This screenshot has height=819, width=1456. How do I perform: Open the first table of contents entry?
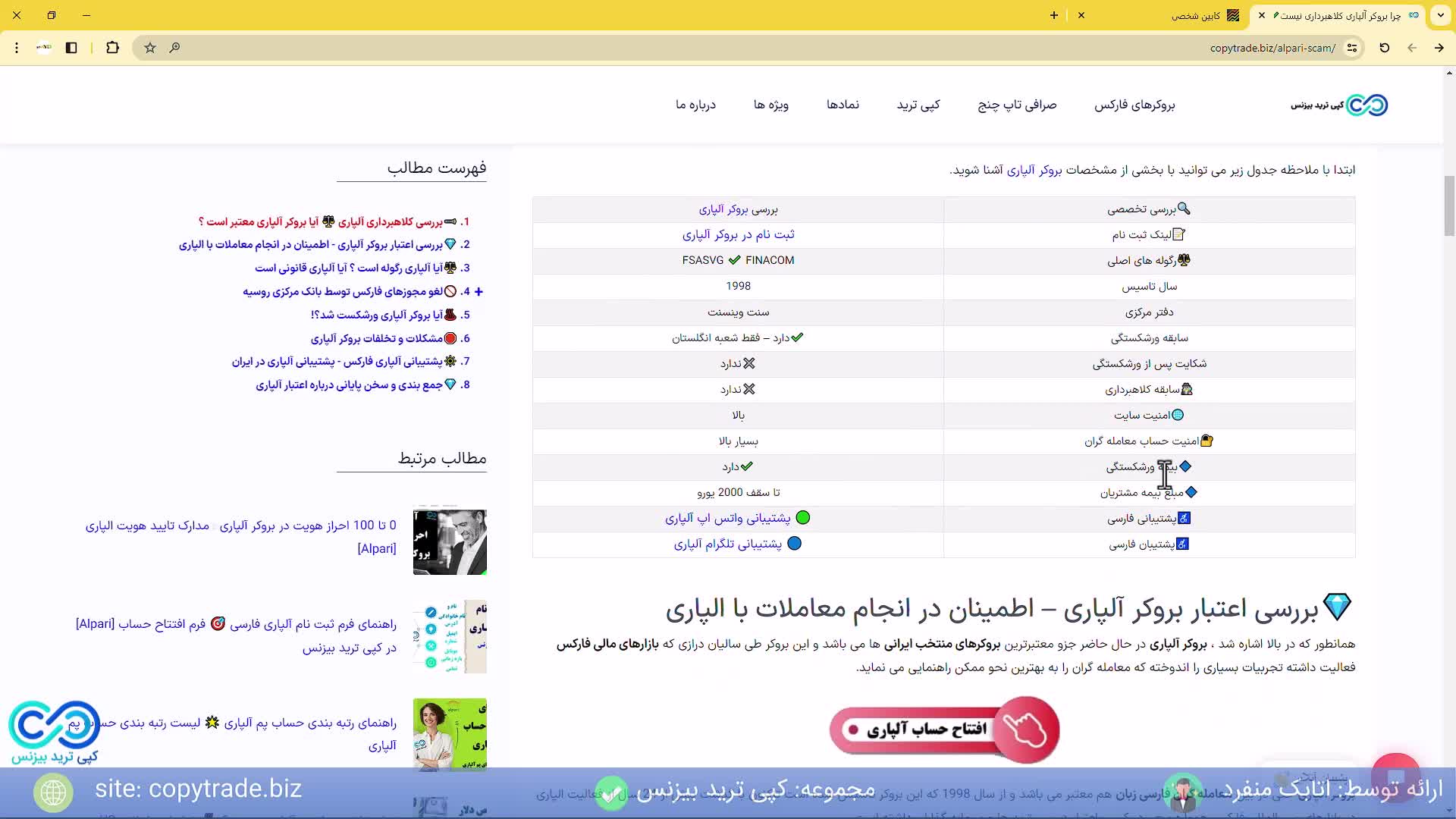(334, 221)
